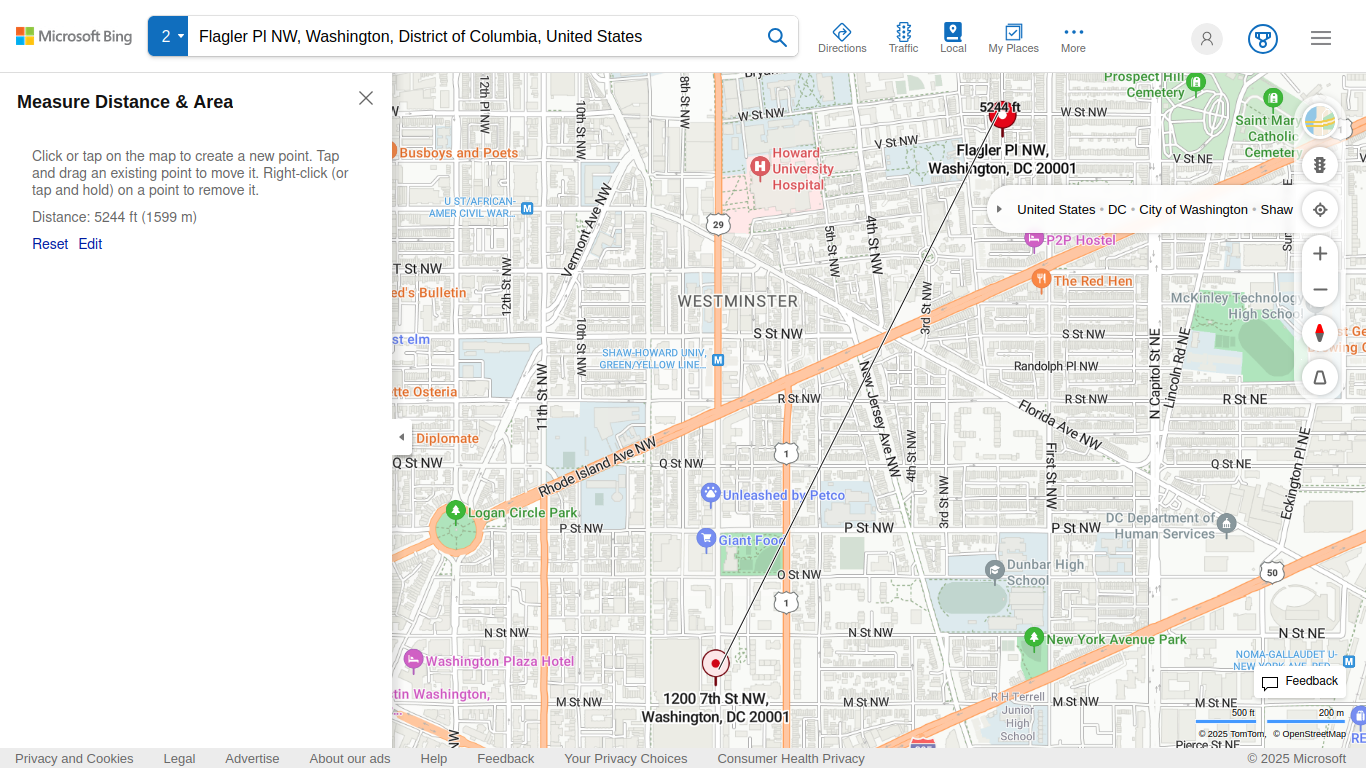Click the Microsoft Bing logo
The image size is (1366, 768).
[x=74, y=36]
